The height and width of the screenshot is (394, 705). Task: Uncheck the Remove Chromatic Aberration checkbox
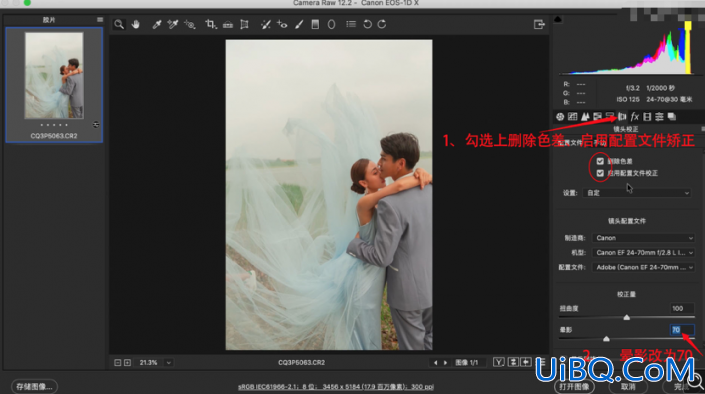click(x=600, y=161)
